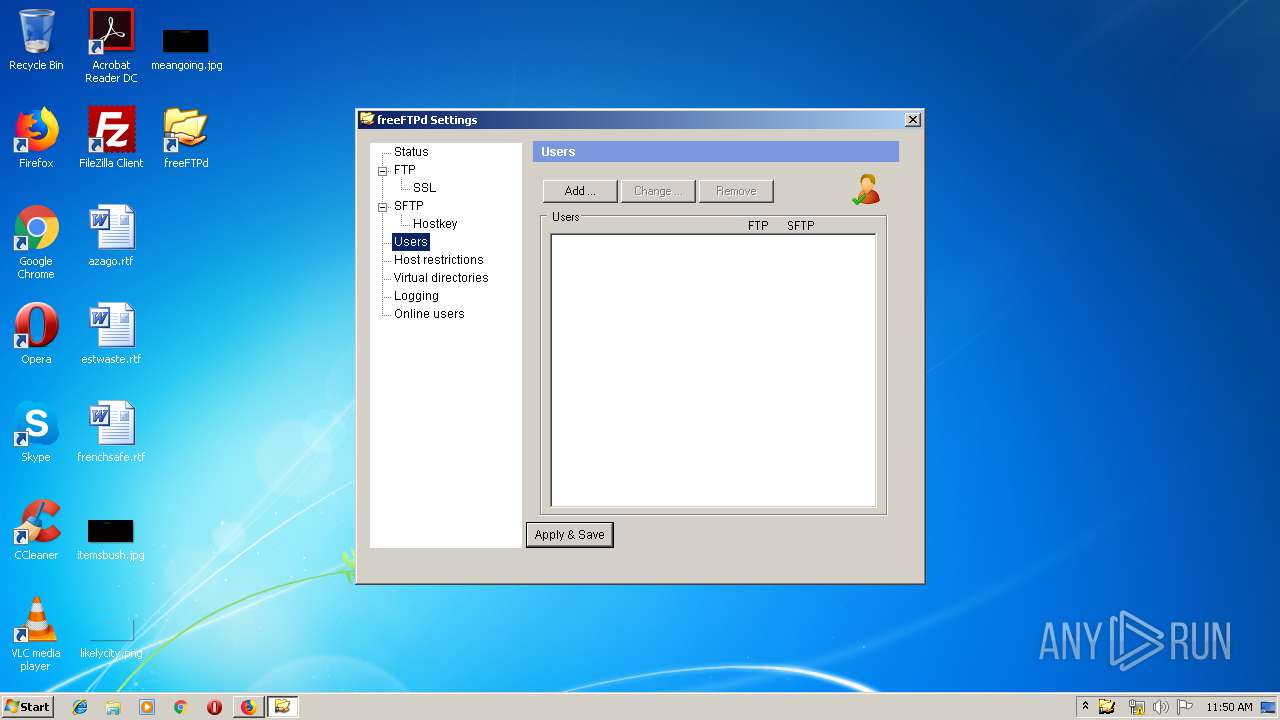The width and height of the screenshot is (1280, 720).
Task: Open Host restrictions settings
Action: click(x=438, y=260)
